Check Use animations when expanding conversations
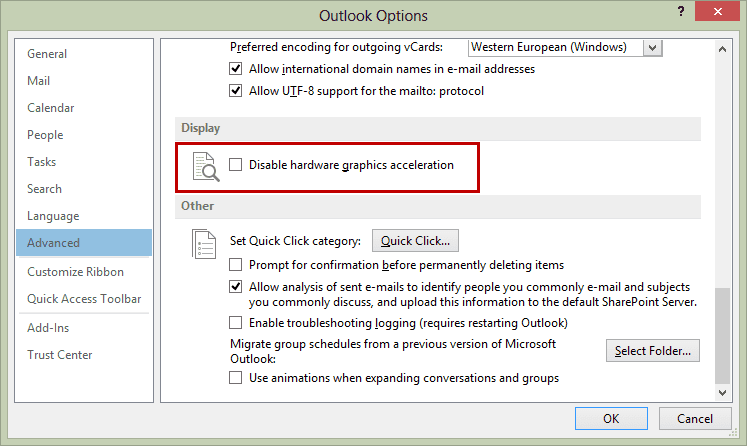This screenshot has width=747, height=446. (235, 378)
